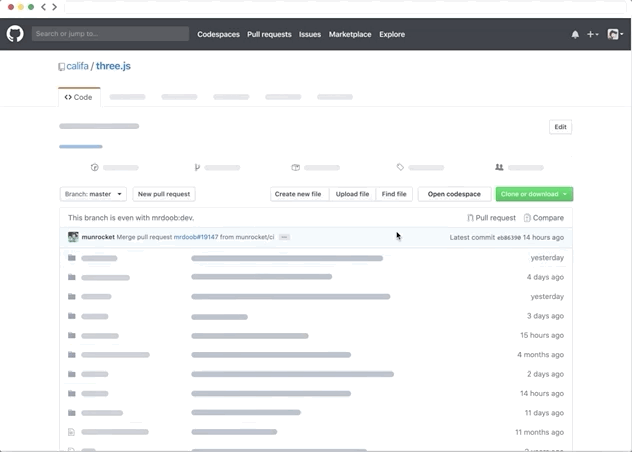The height and width of the screenshot is (452, 632).
Task: Open Marketplace in the top navigation
Action: pyautogui.click(x=350, y=34)
